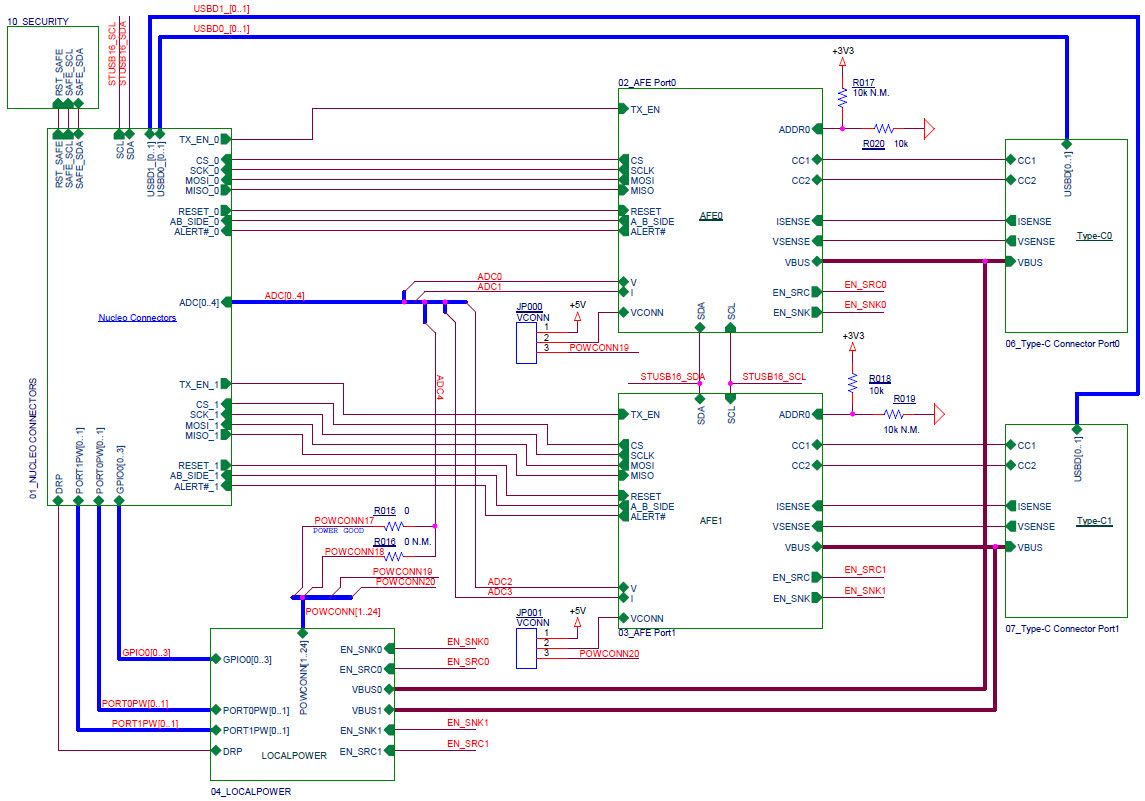Open the Nucleo Connectors sheet link
Screen dimensions: 1145x801
click(137, 318)
